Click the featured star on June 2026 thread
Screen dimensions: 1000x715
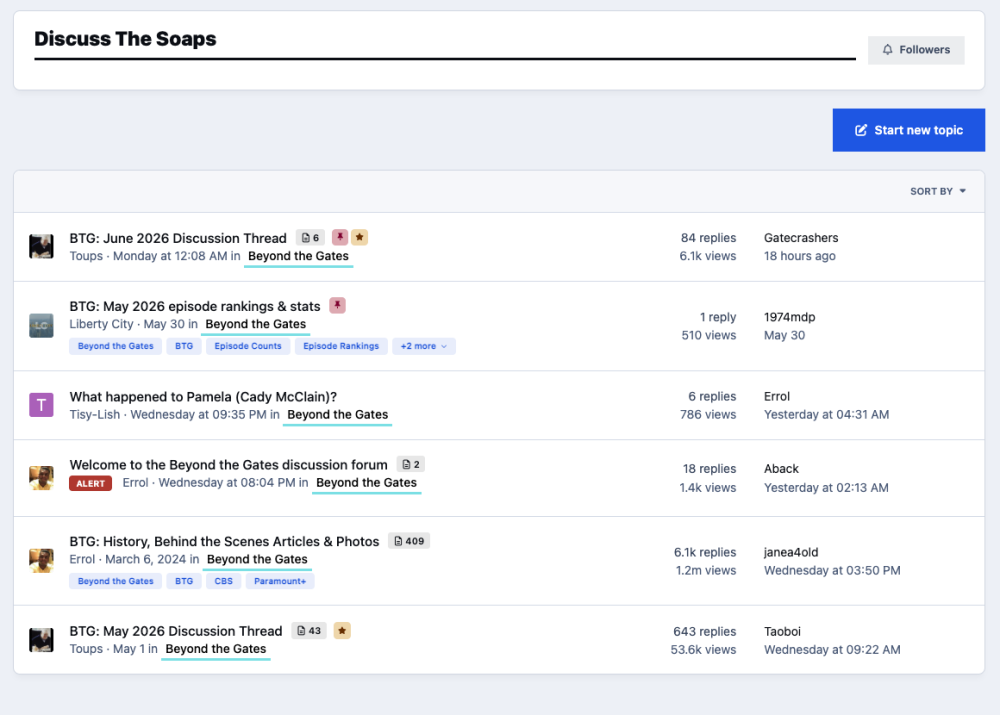point(360,237)
